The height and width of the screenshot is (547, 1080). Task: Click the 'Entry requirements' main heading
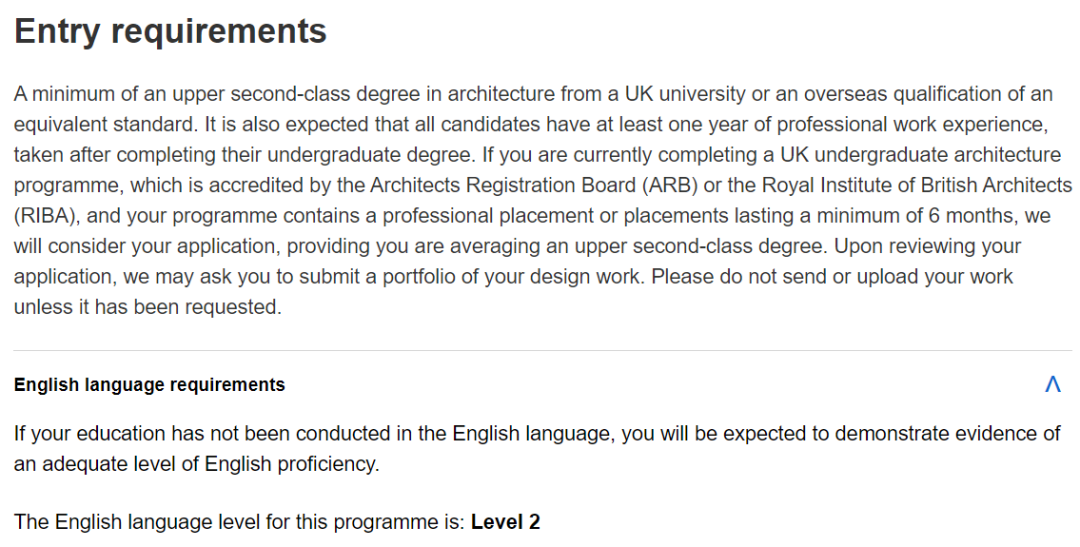(170, 31)
